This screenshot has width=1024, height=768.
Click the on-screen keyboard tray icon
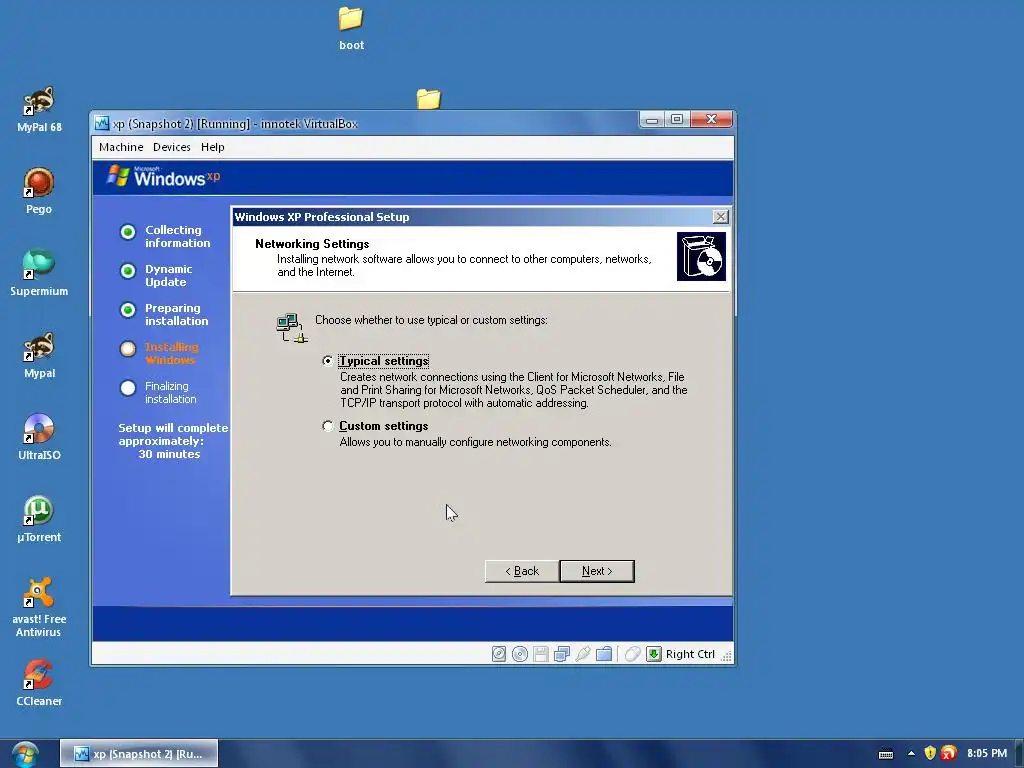click(886, 754)
